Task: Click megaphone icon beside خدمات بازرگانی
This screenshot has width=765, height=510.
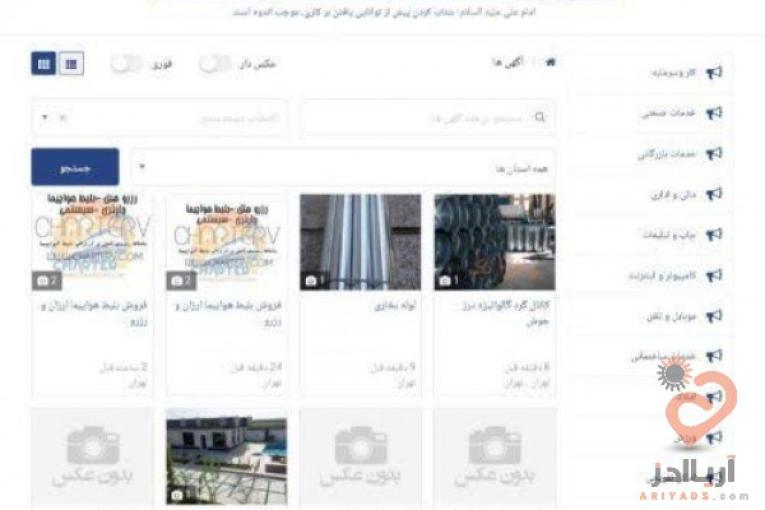Action: 714,154
